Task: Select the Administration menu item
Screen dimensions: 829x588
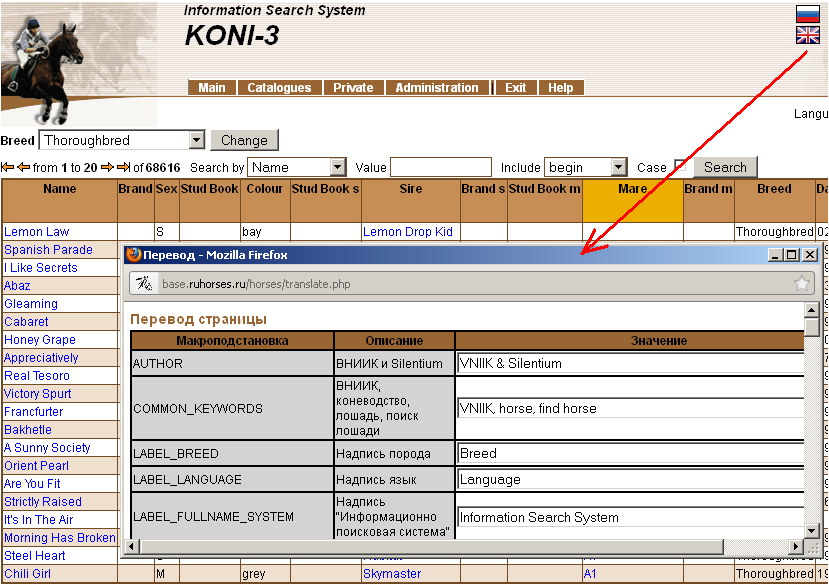Action: click(436, 88)
